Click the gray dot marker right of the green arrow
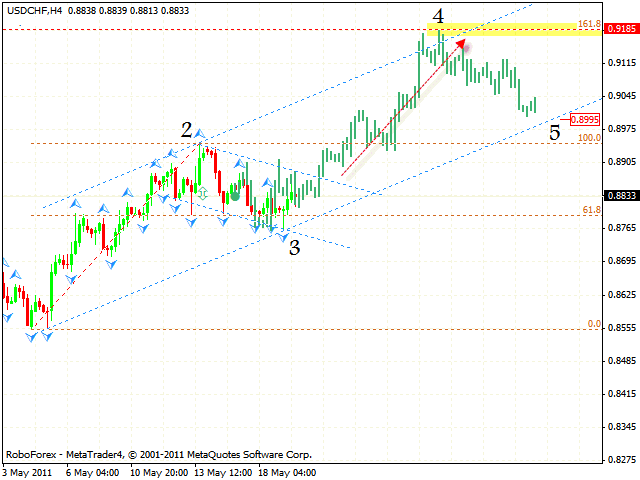 tap(235, 196)
